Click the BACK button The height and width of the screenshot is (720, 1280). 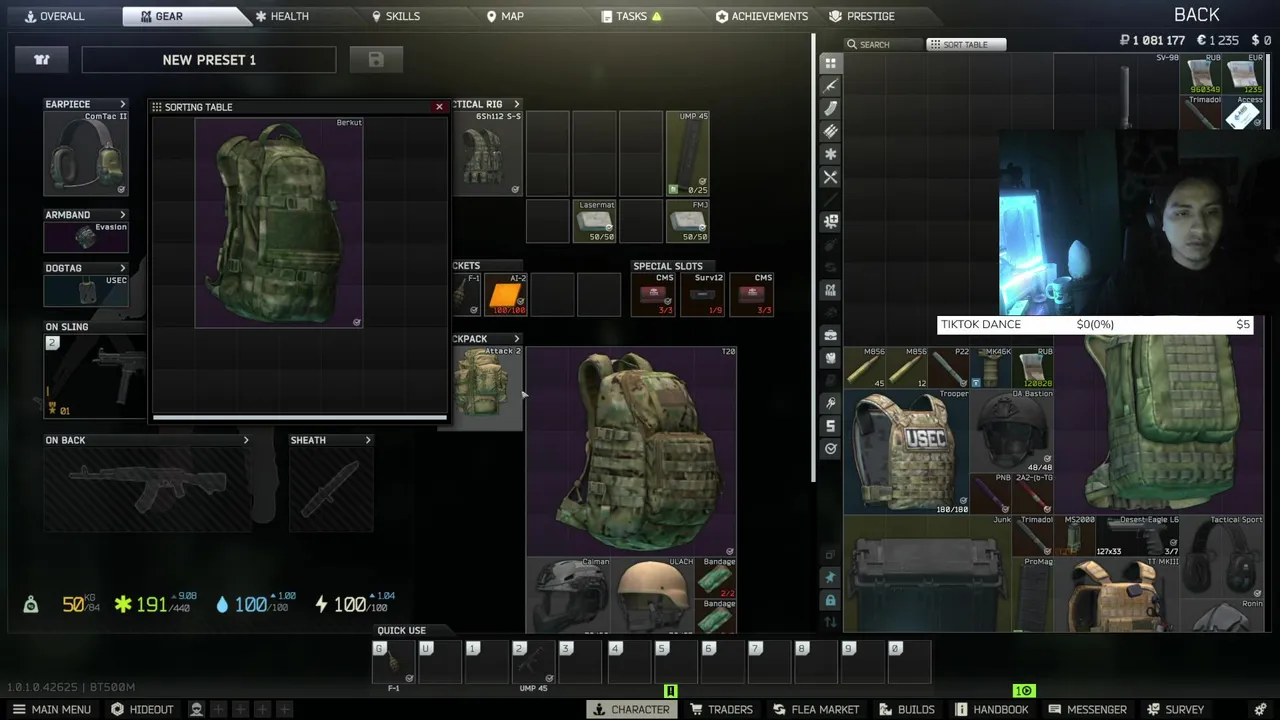pos(1196,15)
